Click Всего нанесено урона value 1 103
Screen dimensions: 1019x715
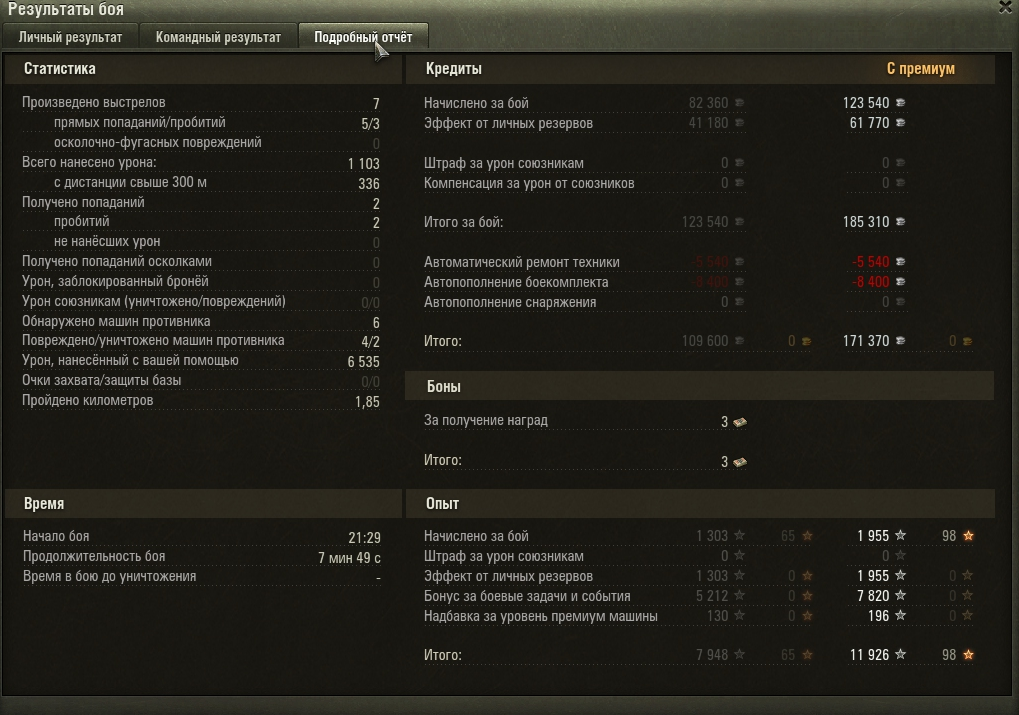(x=364, y=163)
